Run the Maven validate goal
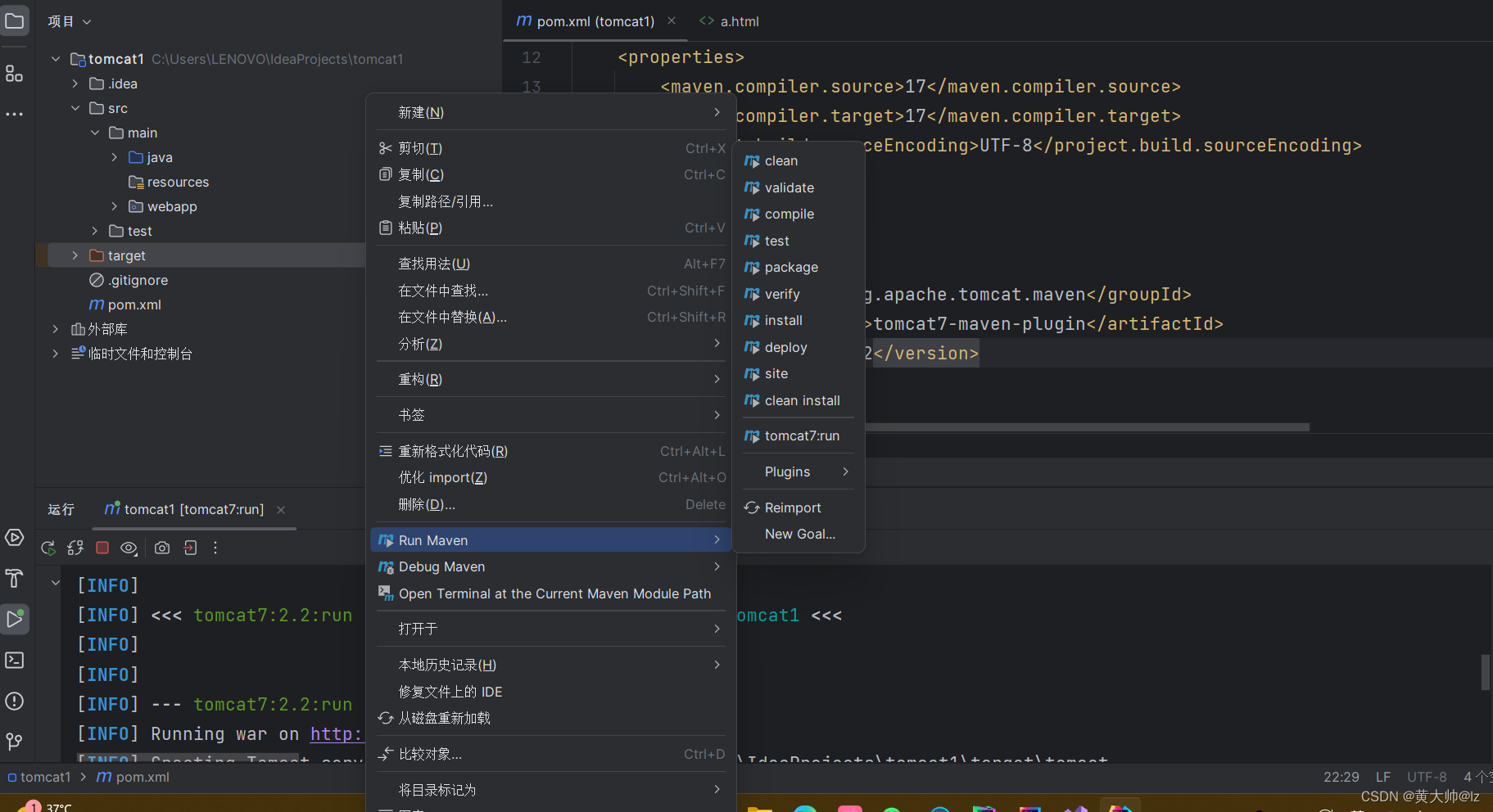Screen dimensions: 1493x812 click(x=799, y=187)
